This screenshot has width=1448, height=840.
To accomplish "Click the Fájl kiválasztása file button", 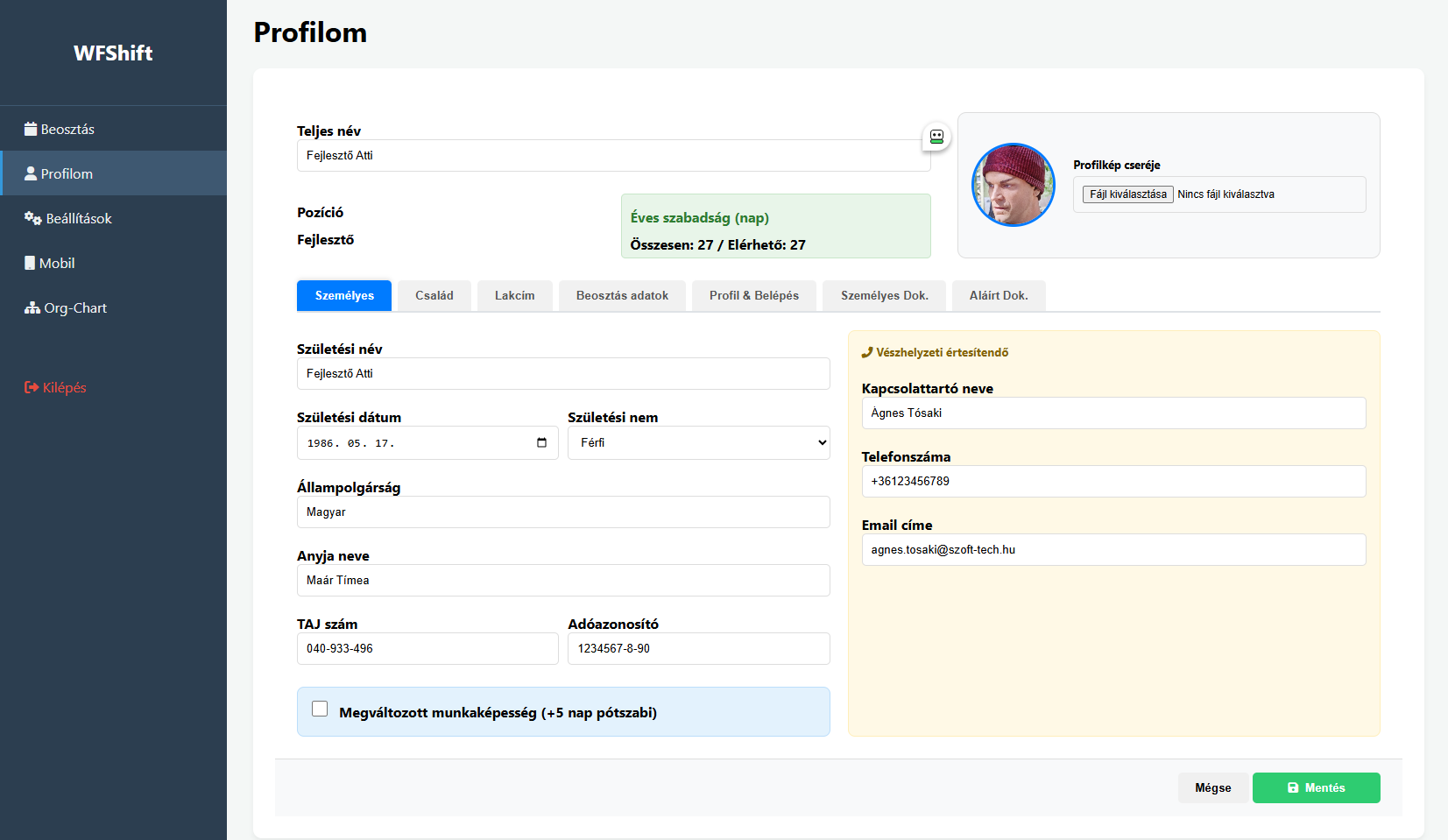I will click(1127, 194).
